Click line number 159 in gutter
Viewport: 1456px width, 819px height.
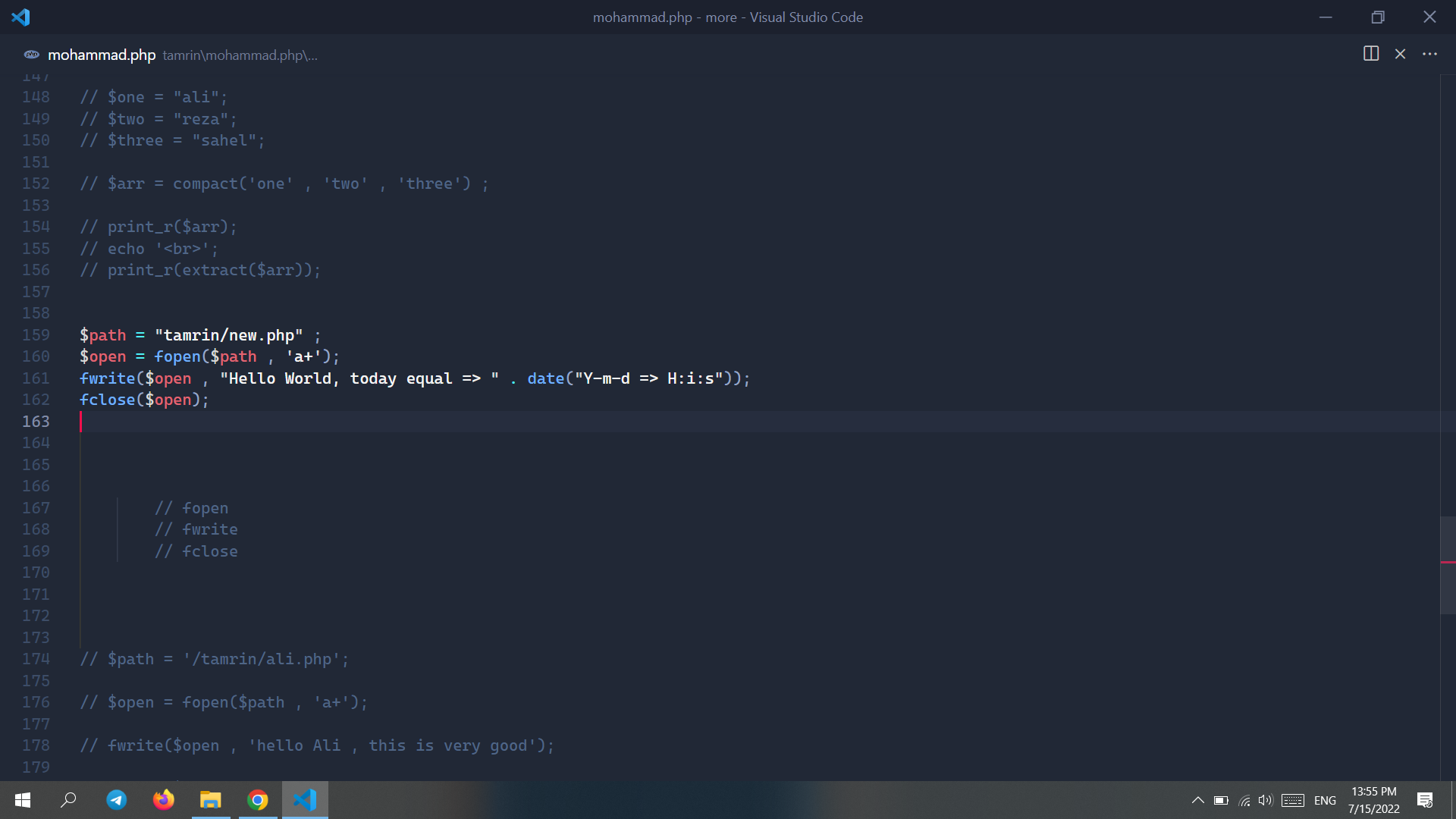pyautogui.click(x=36, y=335)
